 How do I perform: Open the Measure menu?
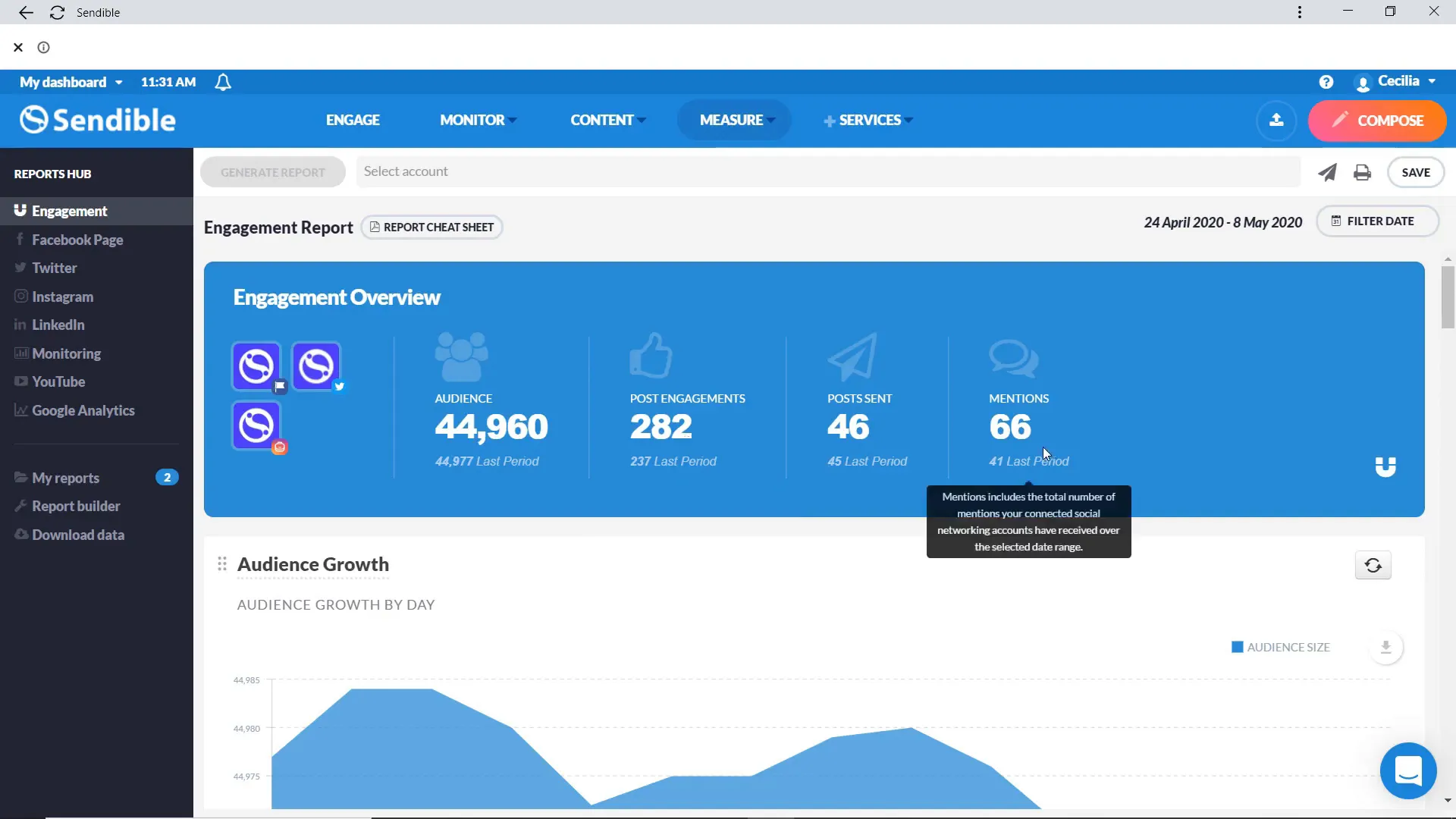[x=733, y=120]
